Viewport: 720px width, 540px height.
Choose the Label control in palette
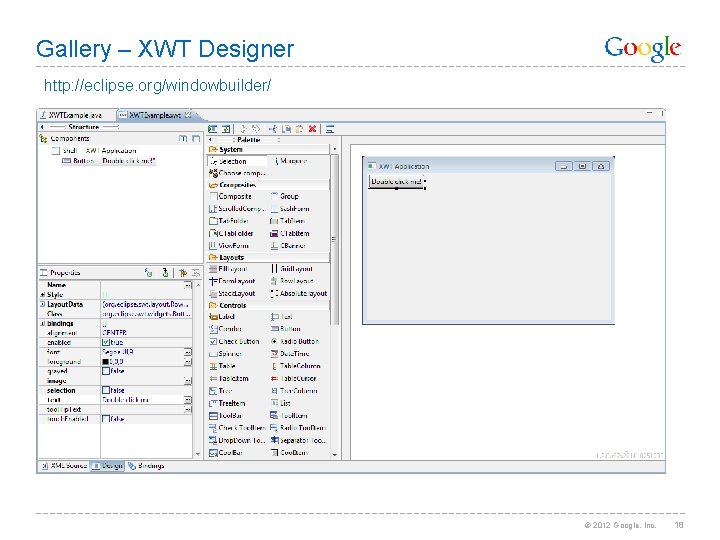coord(222,316)
